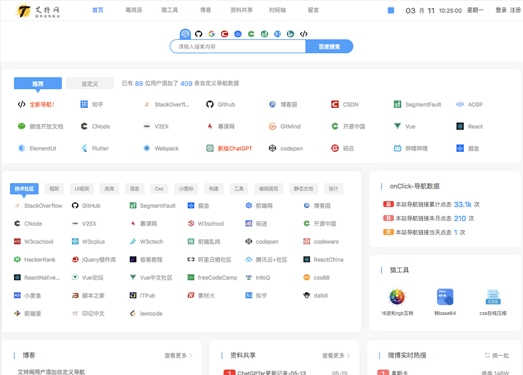Viewport: 523px width, 375px height.
Task: Open the css在线压缩 tool
Action: tap(493, 302)
